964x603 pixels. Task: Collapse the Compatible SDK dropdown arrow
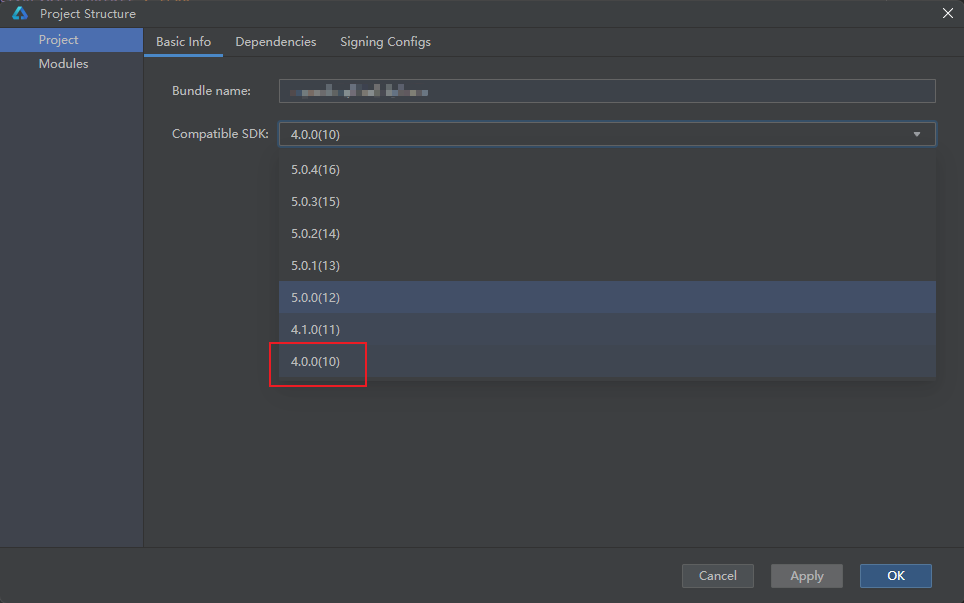pos(917,134)
